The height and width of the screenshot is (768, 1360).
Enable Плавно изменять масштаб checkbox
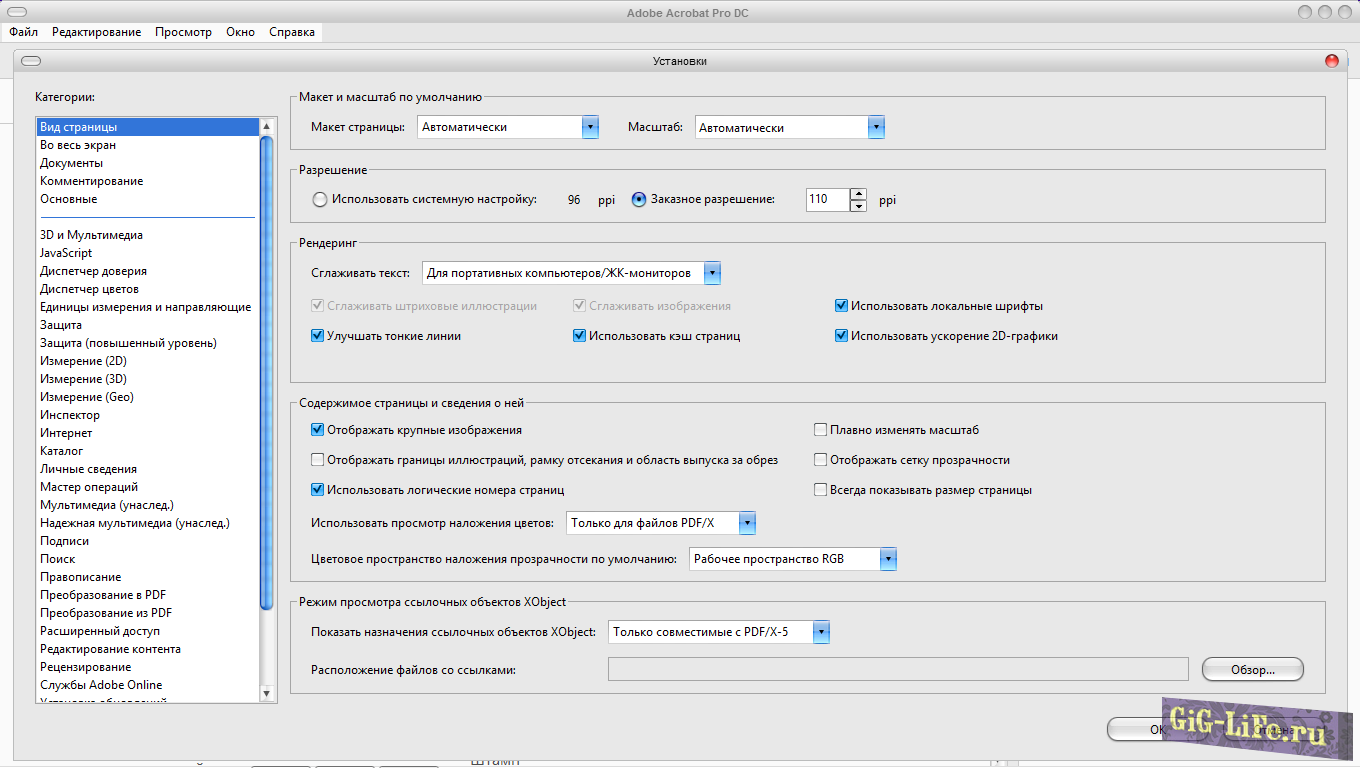point(821,430)
